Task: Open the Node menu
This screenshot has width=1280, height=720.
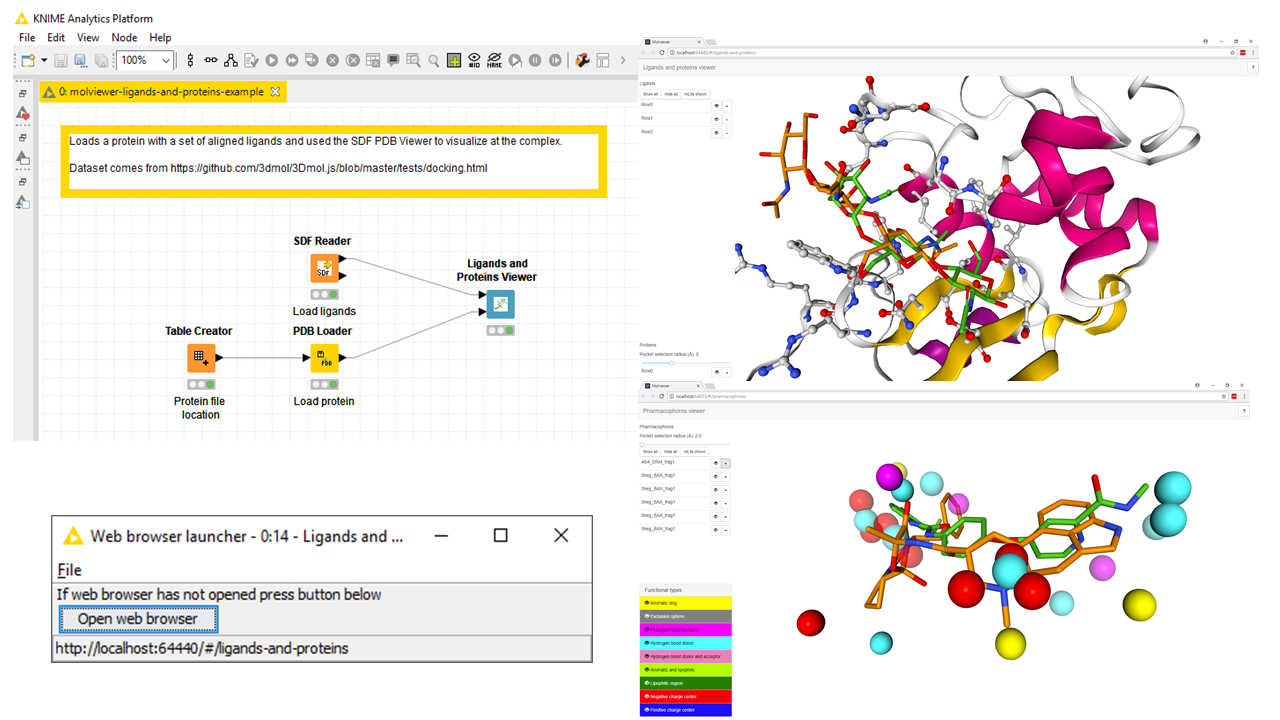Action: 124,38
